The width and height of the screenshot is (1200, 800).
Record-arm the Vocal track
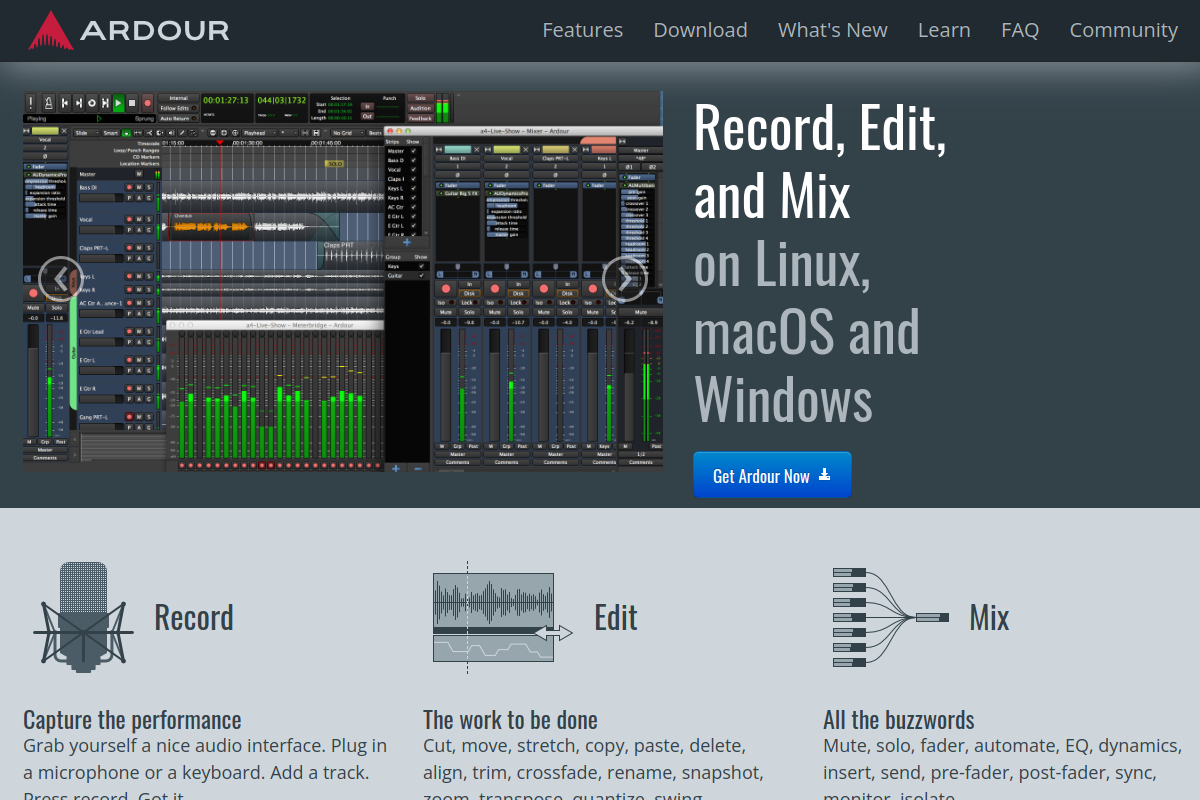point(129,219)
